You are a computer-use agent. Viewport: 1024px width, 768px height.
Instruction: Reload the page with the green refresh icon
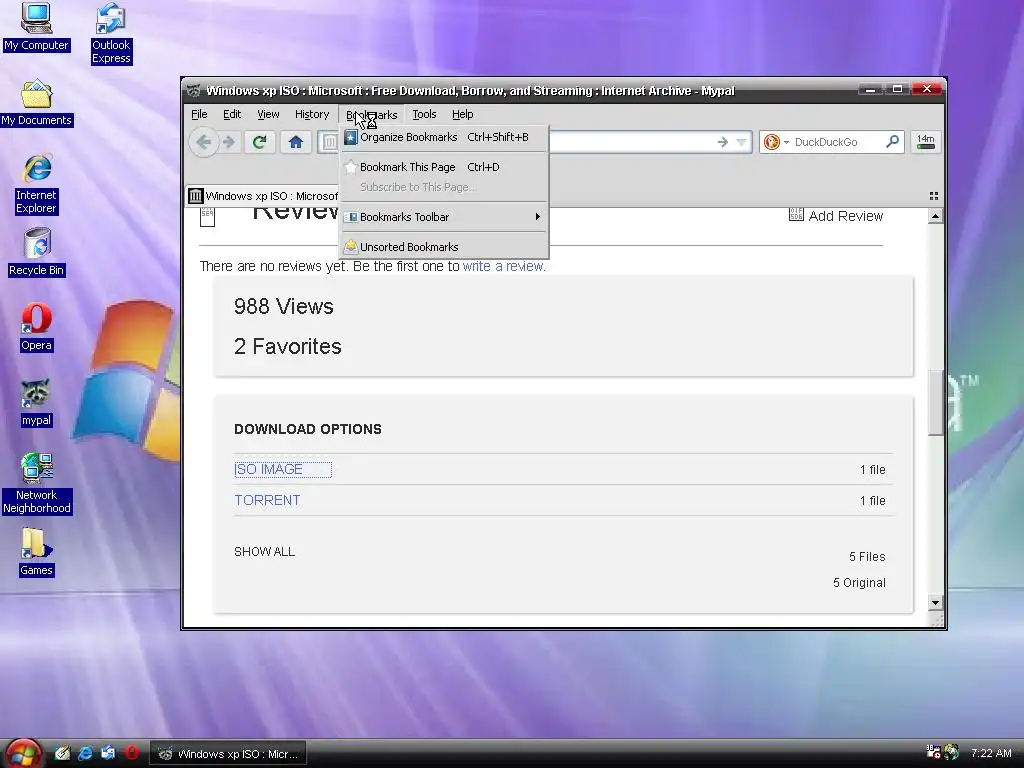pyautogui.click(x=259, y=142)
